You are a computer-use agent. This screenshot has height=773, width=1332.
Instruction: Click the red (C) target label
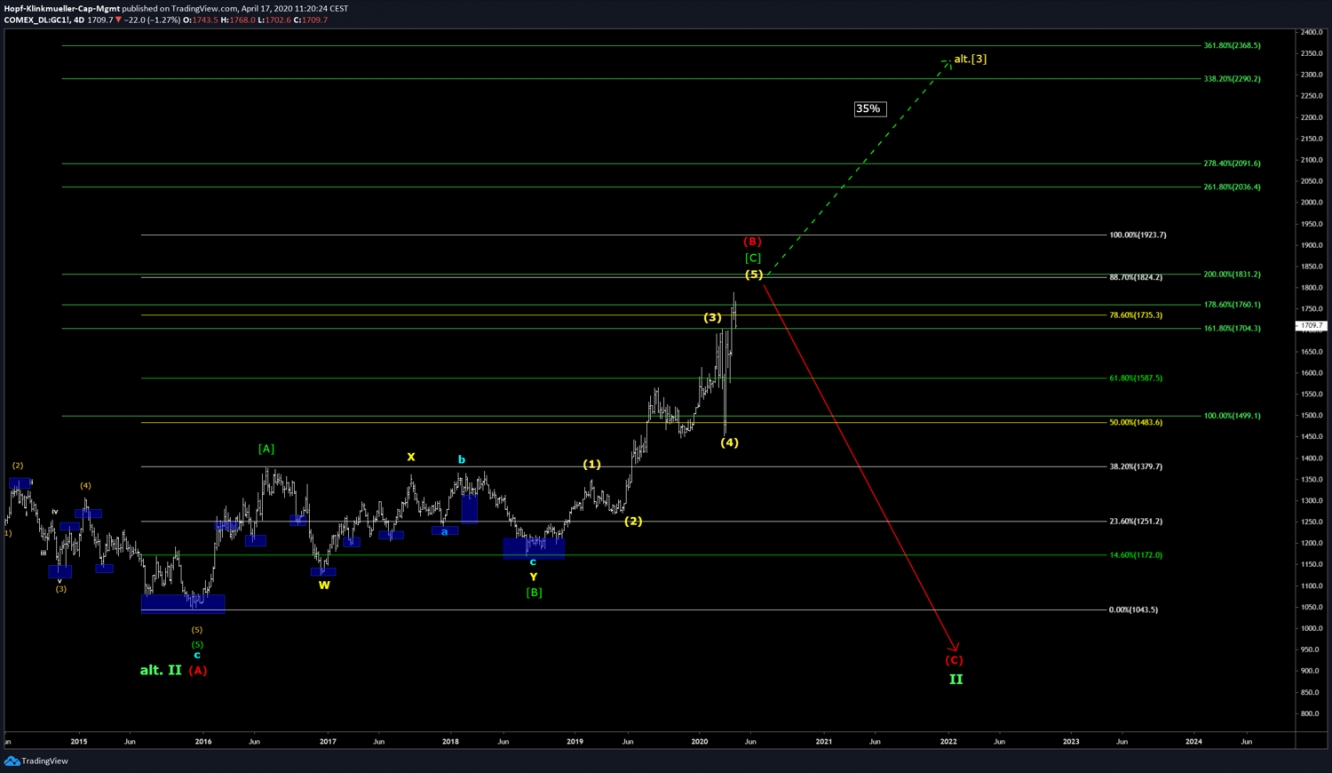(954, 660)
